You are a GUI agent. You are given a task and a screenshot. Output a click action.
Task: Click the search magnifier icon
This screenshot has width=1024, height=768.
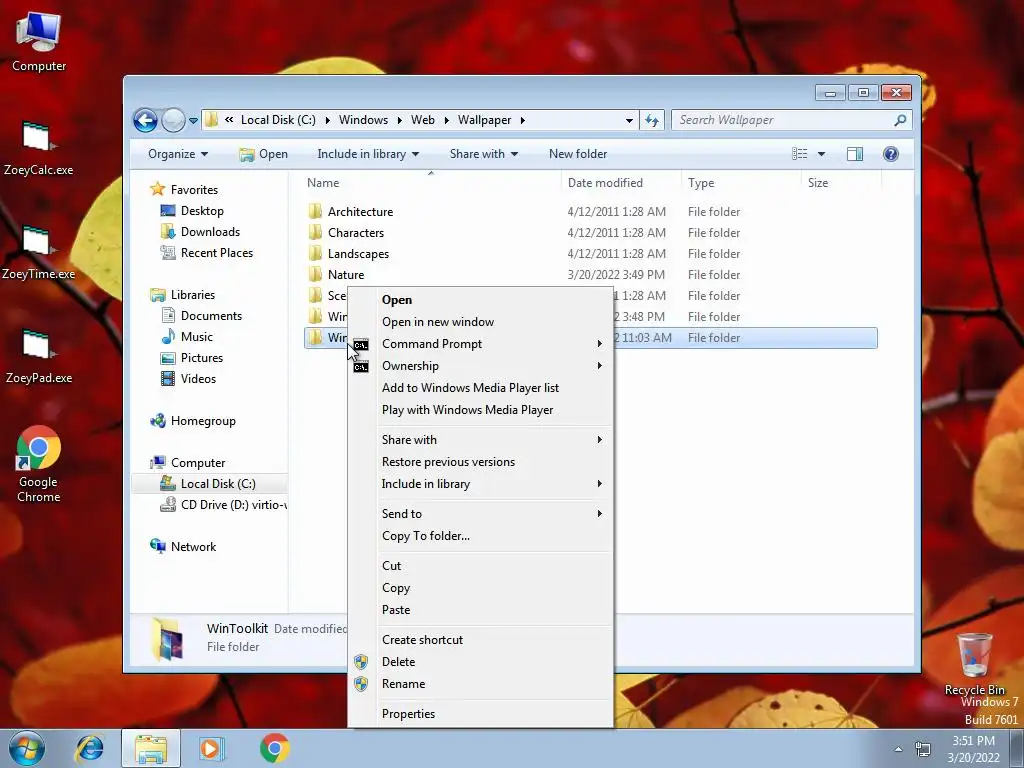tap(900, 120)
